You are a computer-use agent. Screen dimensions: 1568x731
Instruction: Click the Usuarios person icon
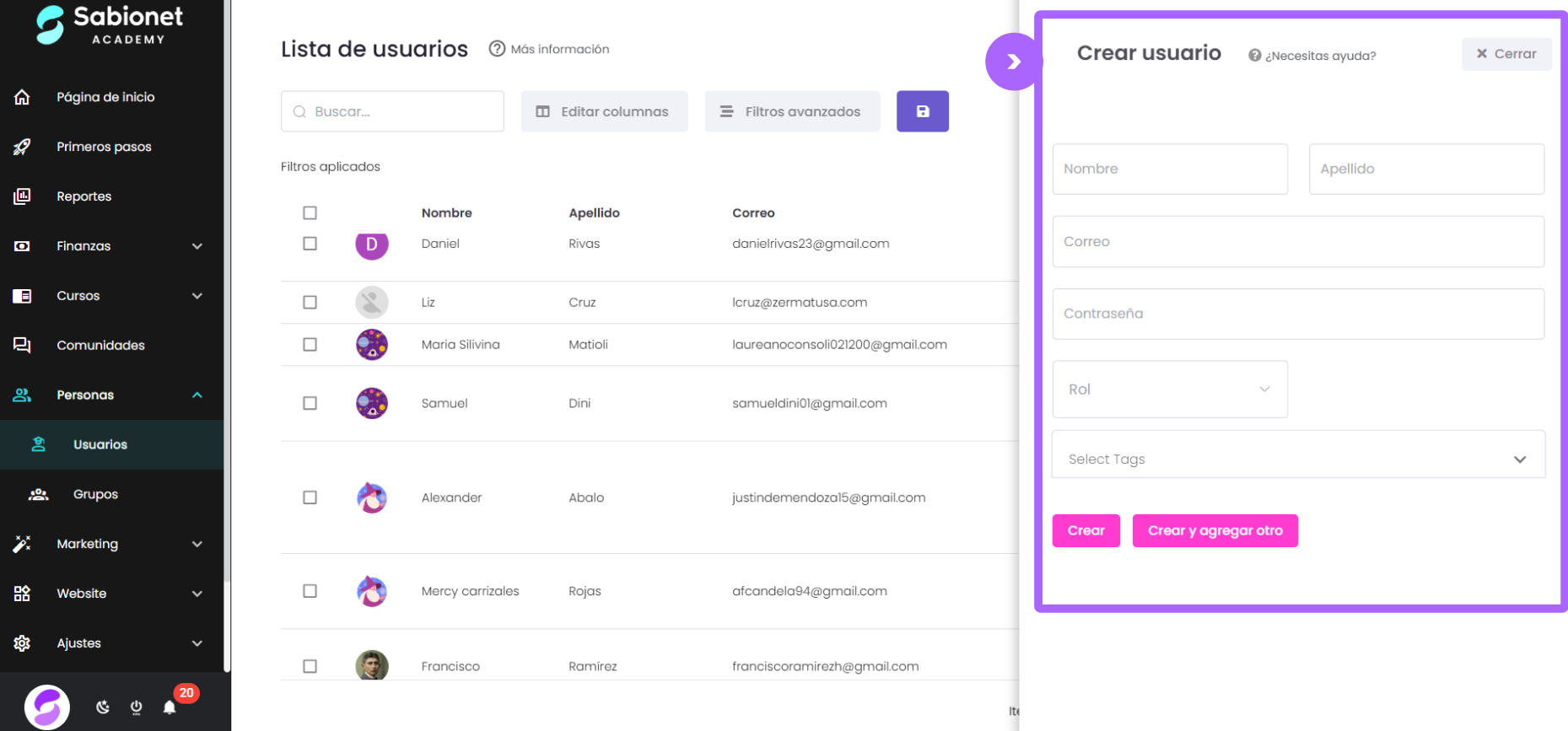tap(38, 444)
